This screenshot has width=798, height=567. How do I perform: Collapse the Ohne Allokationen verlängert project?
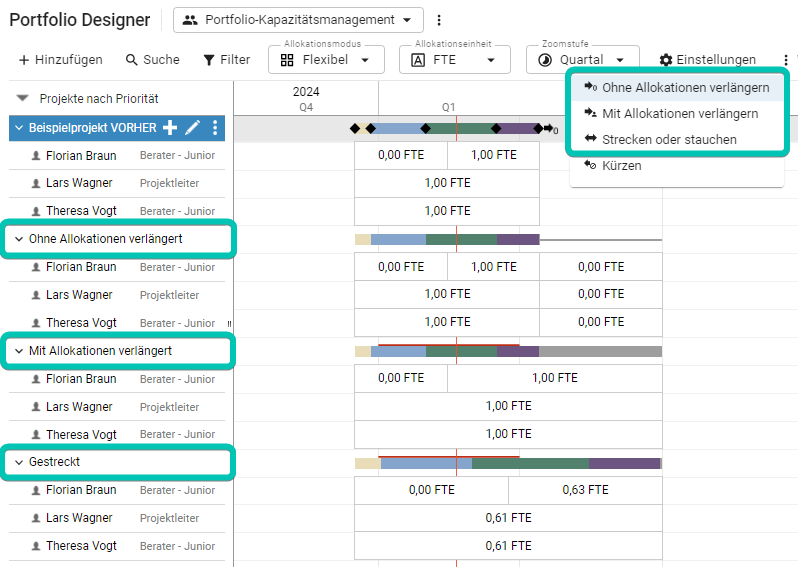[x=19, y=239]
